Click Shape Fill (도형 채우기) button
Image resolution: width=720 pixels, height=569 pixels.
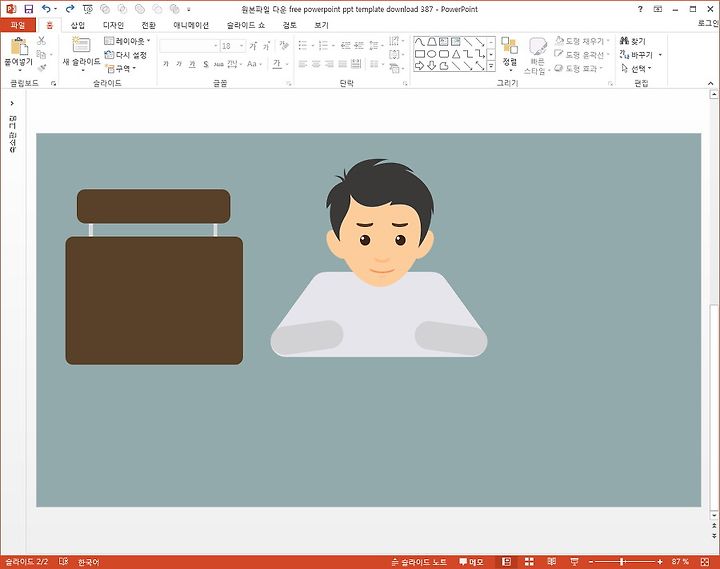[582, 41]
